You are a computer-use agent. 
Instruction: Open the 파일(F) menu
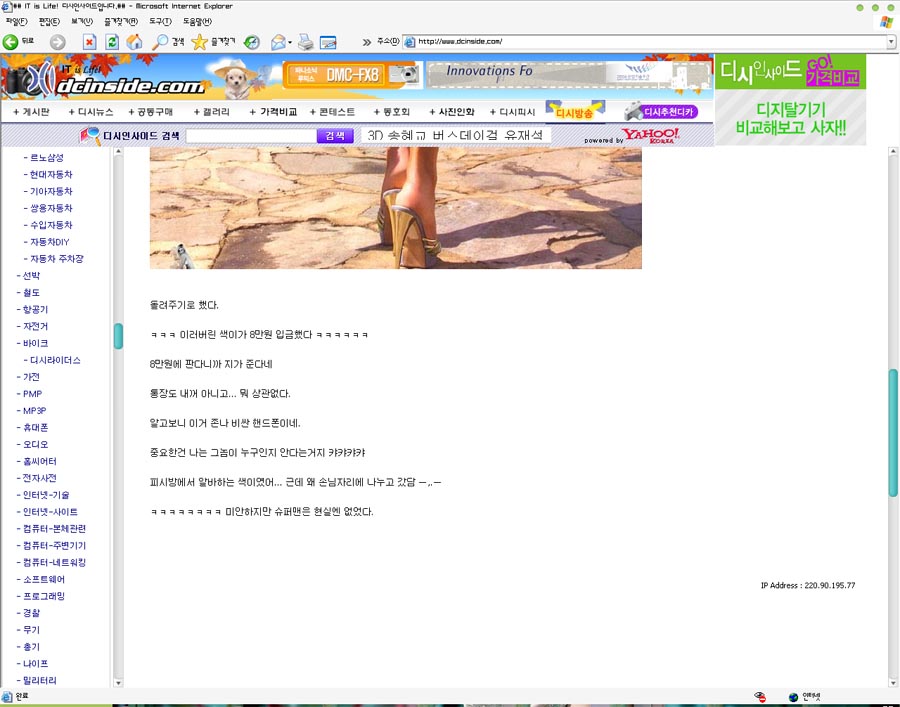click(x=16, y=21)
